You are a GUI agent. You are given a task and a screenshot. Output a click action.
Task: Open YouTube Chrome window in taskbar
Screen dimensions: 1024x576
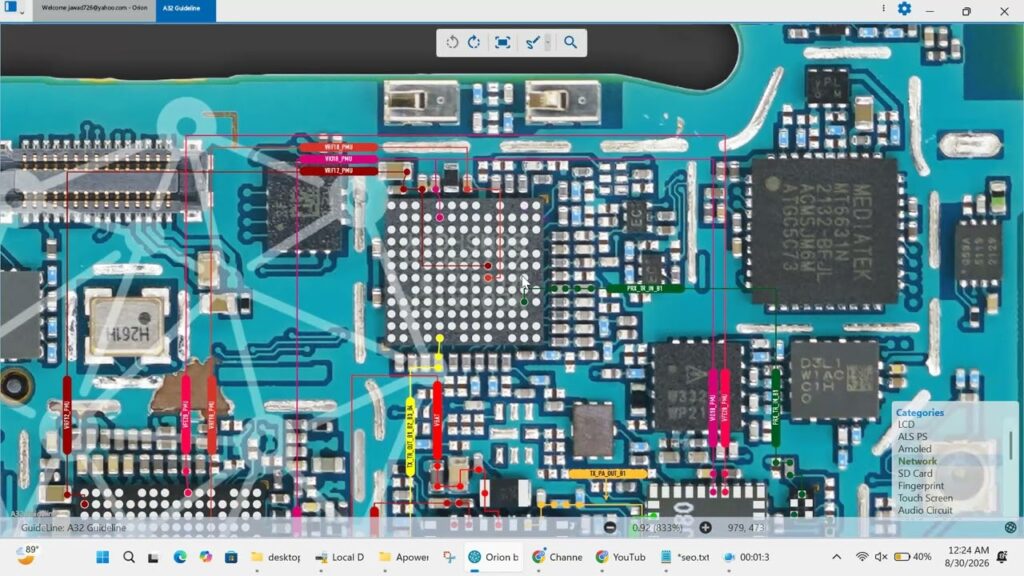point(620,557)
